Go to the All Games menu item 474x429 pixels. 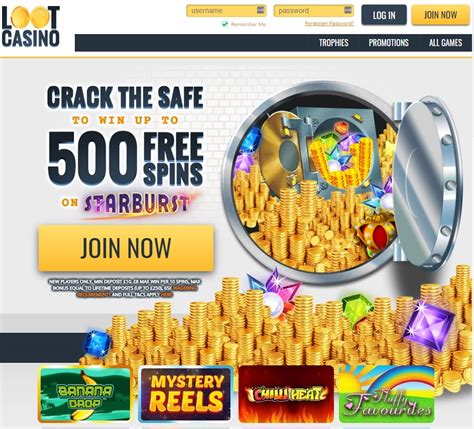(x=446, y=43)
